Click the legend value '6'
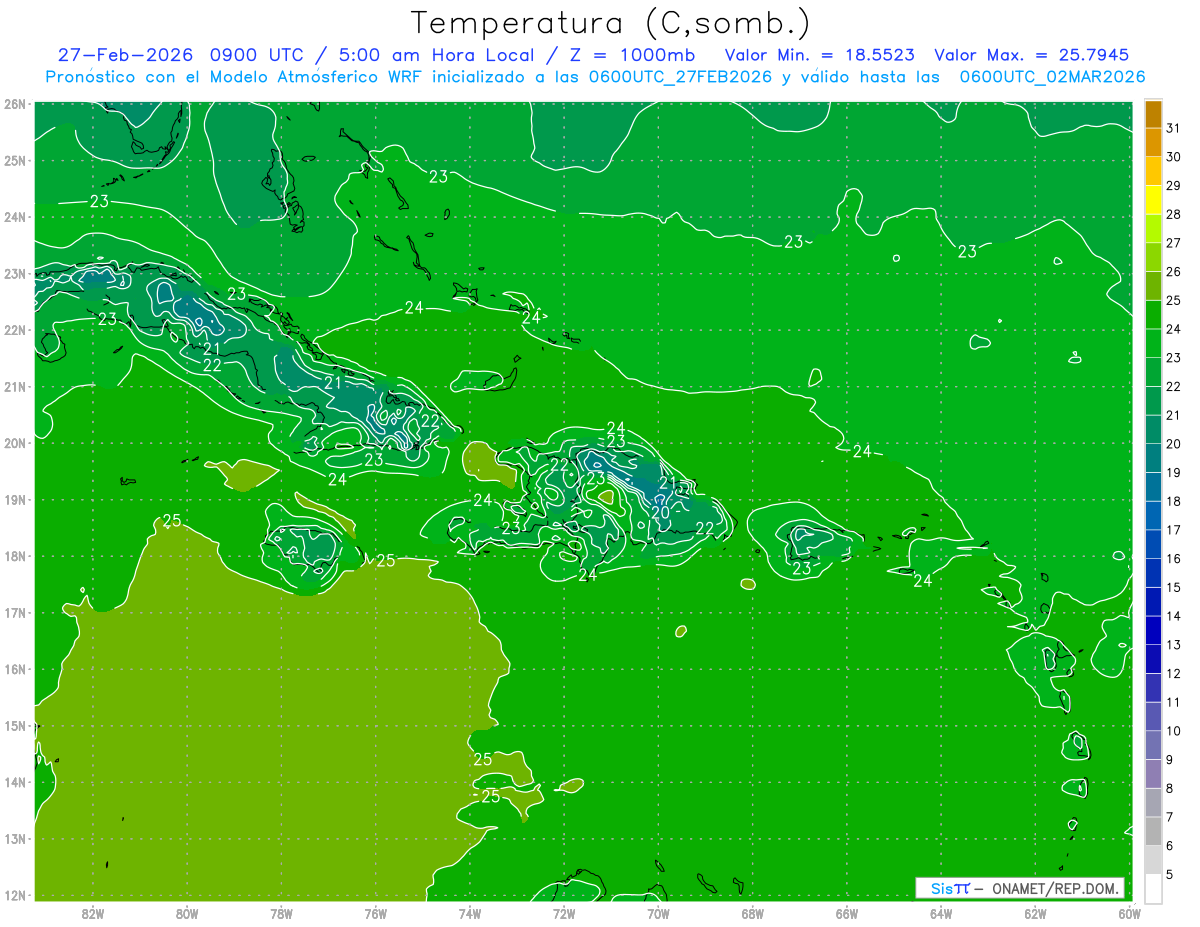1200x927 pixels. (x=1169, y=846)
